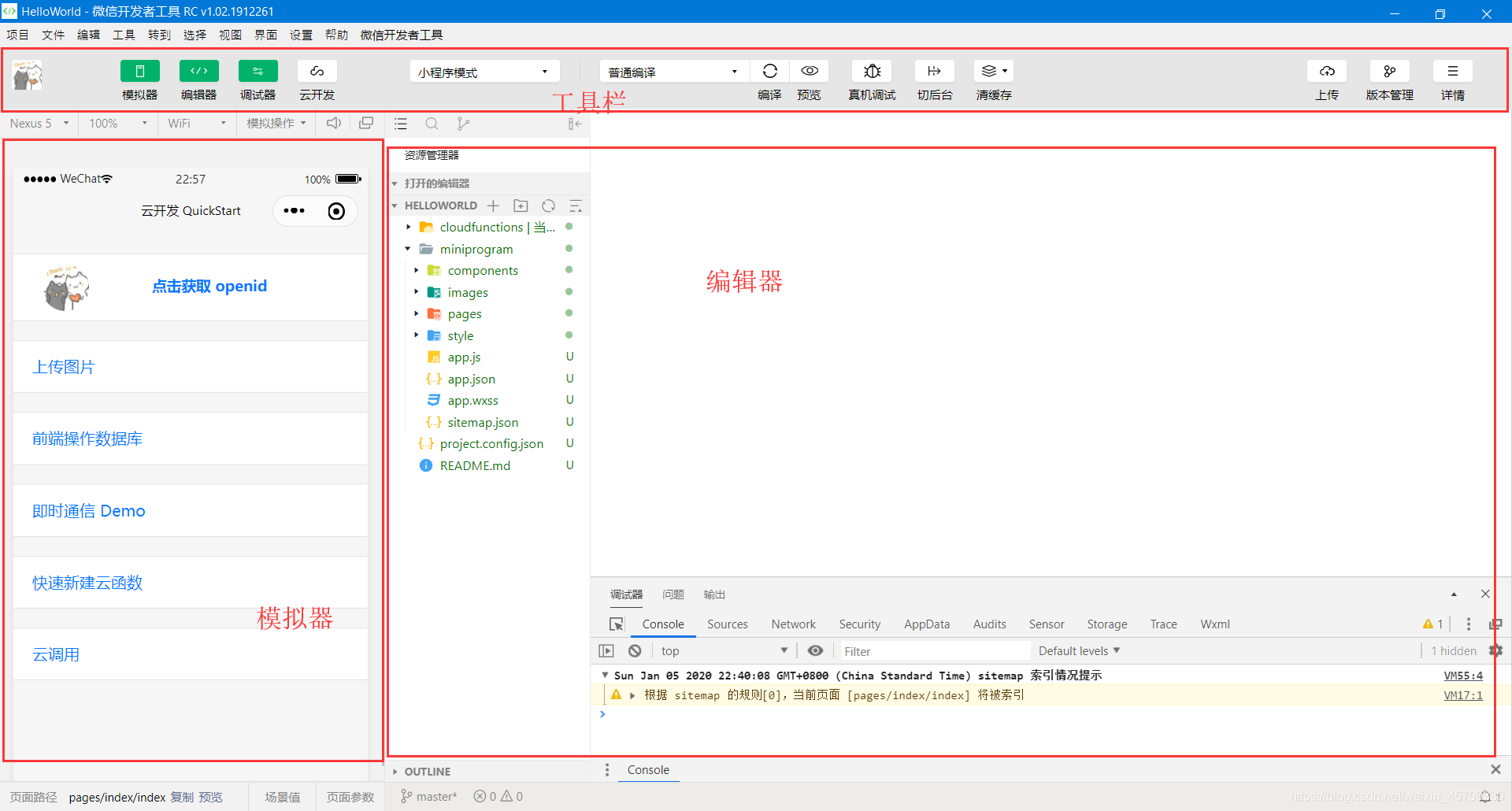Screen dimensions: 1512x811
Task: Toggle the Simulator (模拟器) panel button
Action: coord(139,71)
